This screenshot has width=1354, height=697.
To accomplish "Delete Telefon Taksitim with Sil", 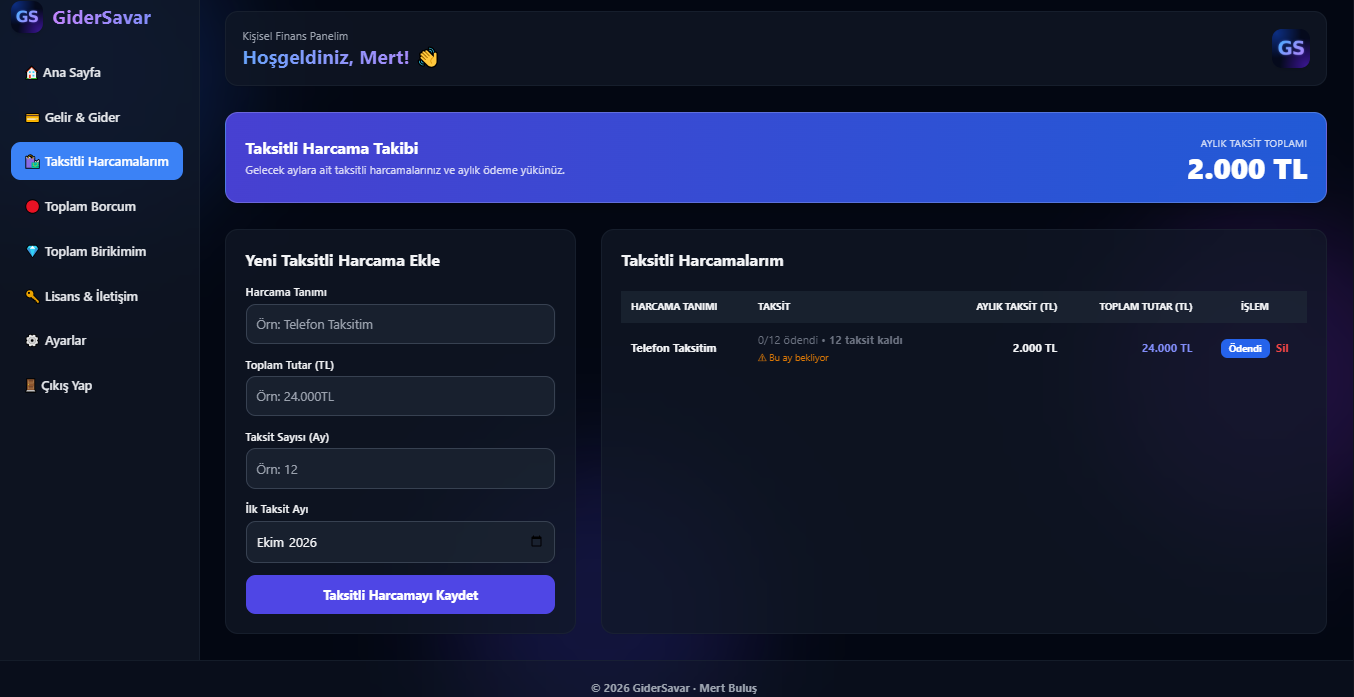I will click(1282, 349).
